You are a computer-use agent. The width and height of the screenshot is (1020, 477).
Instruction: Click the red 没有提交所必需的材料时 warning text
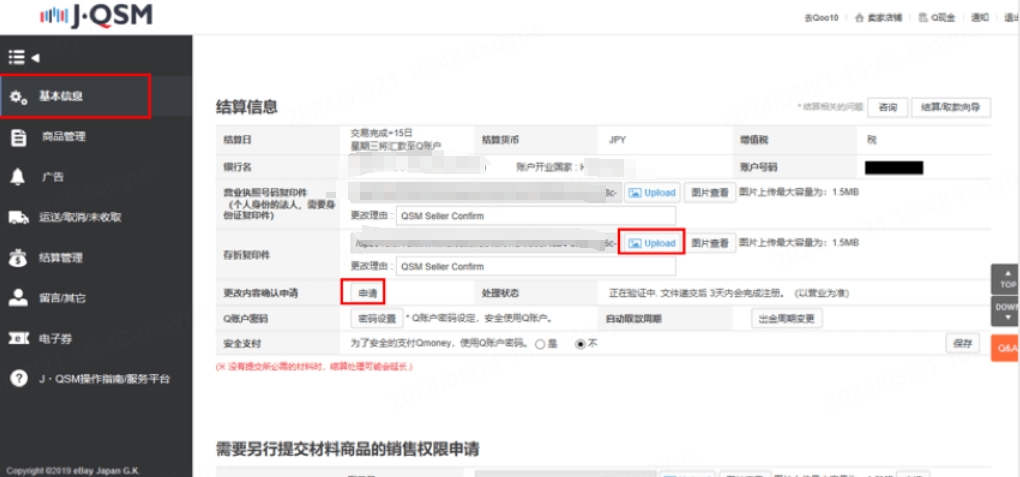(314, 366)
